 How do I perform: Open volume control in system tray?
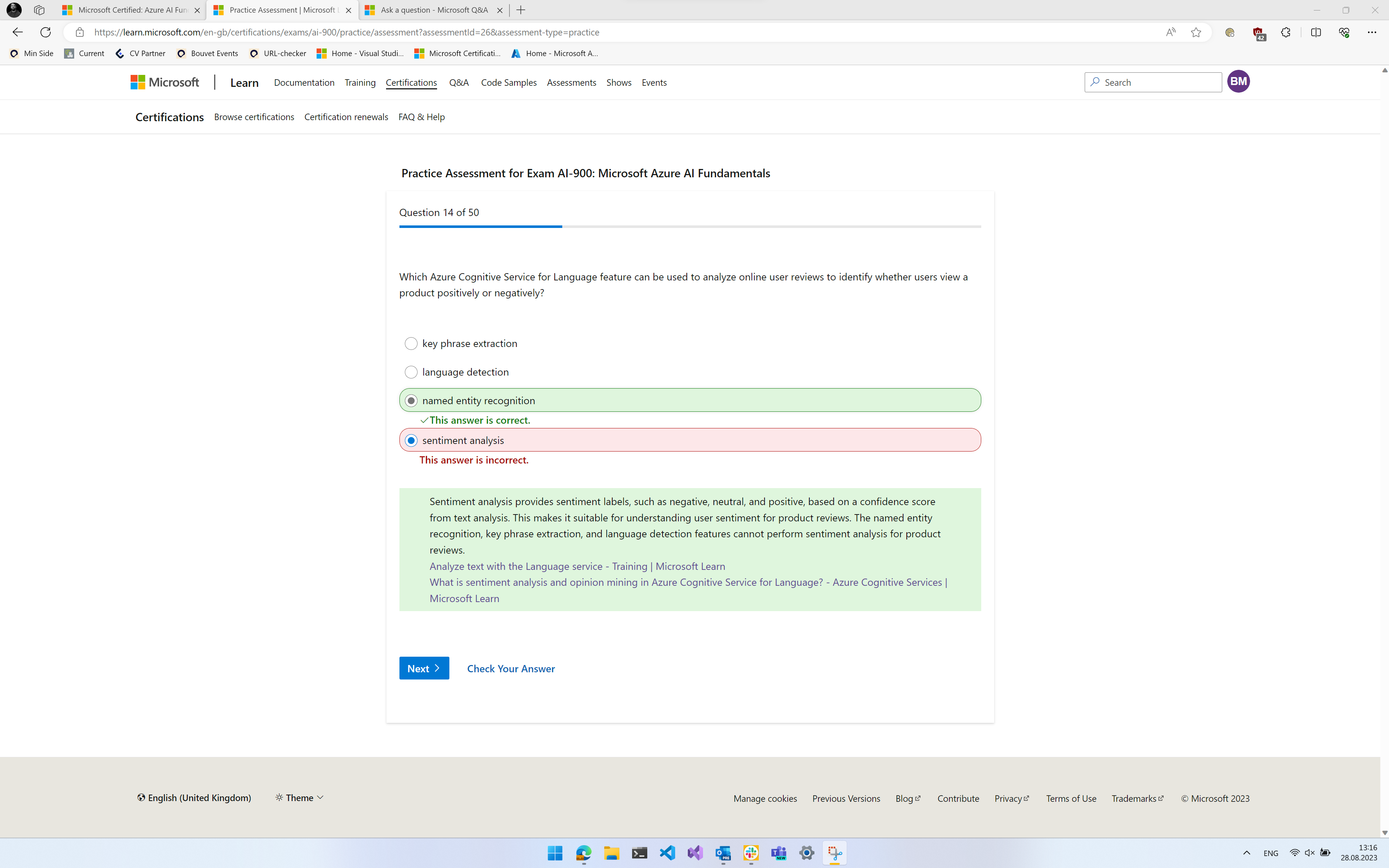(x=1310, y=853)
